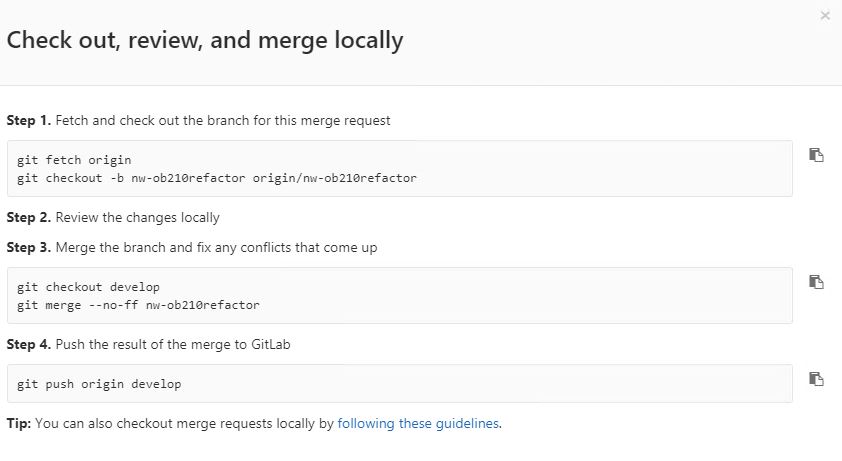Image resolution: width=842 pixels, height=461 pixels.
Task: Click the 'git fetch origin' command line
Action: [x=74, y=160]
